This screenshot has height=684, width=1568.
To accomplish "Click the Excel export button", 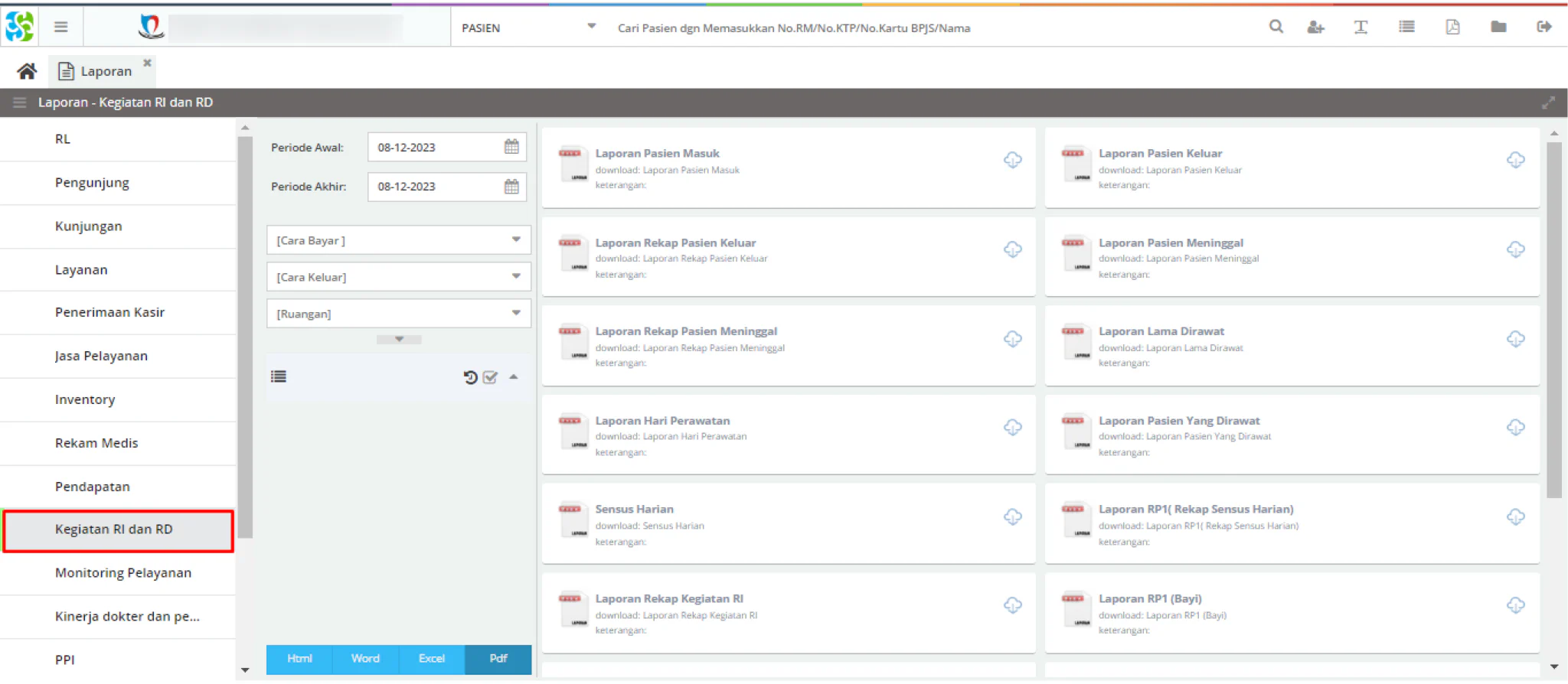I will 432,659.
